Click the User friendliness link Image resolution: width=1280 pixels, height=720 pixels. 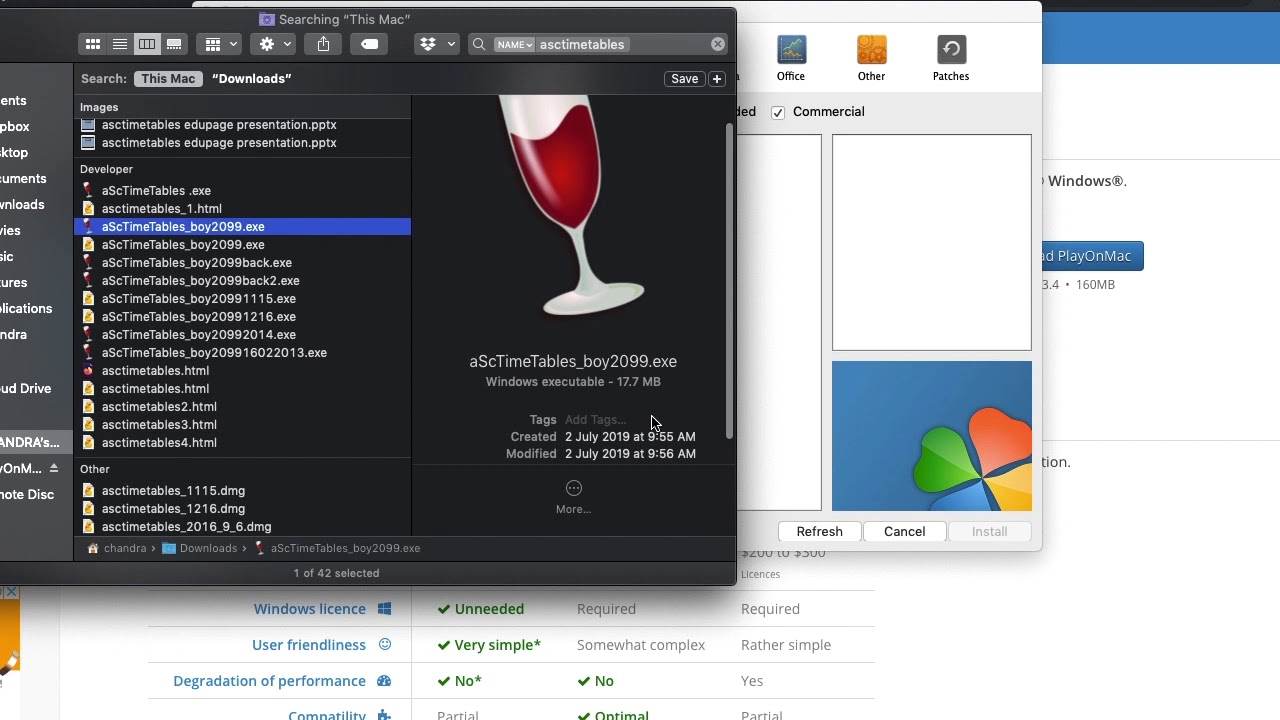tap(309, 645)
